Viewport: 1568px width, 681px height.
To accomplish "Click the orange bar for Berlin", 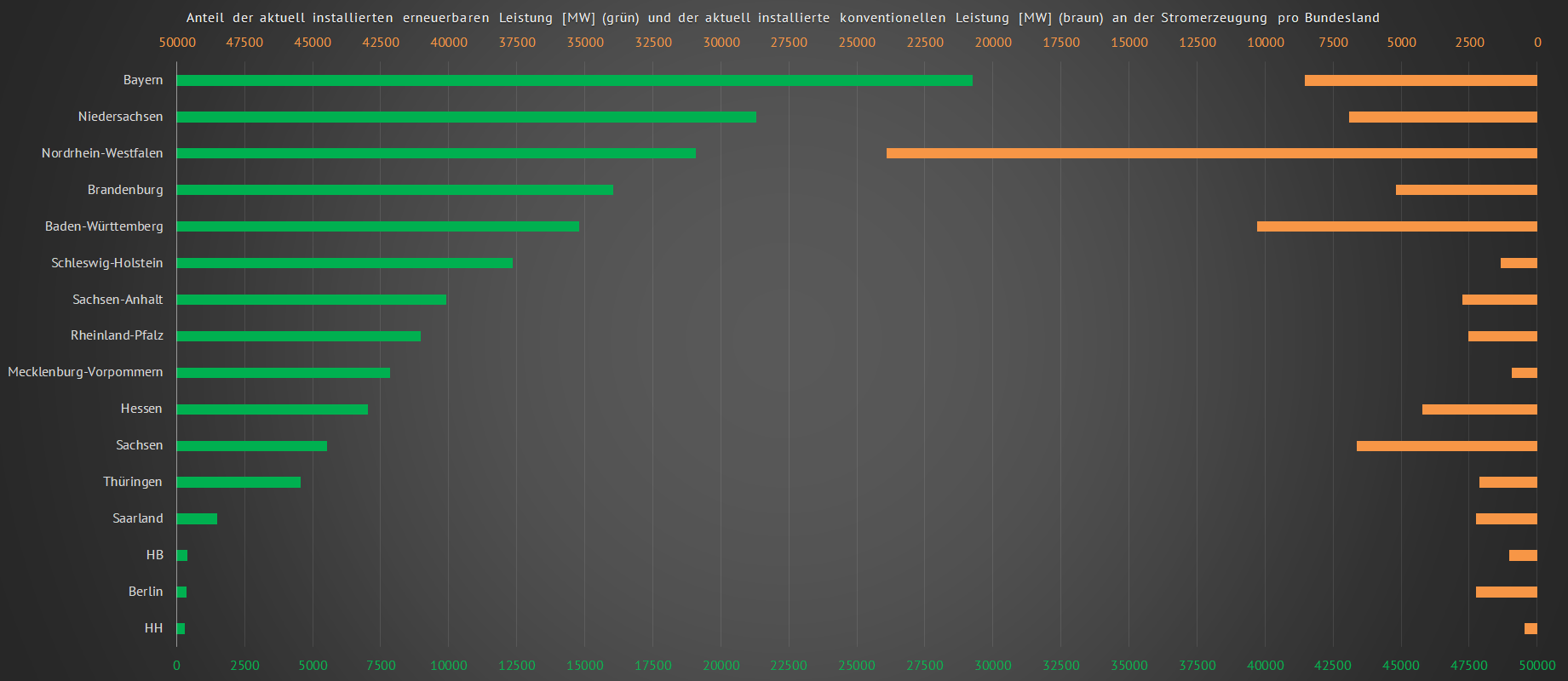I will click(1506, 592).
